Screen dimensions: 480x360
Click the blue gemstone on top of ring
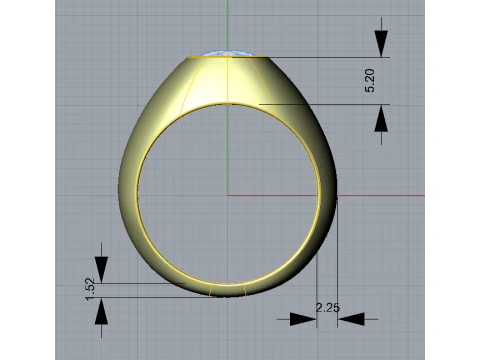pyautogui.click(x=228, y=53)
